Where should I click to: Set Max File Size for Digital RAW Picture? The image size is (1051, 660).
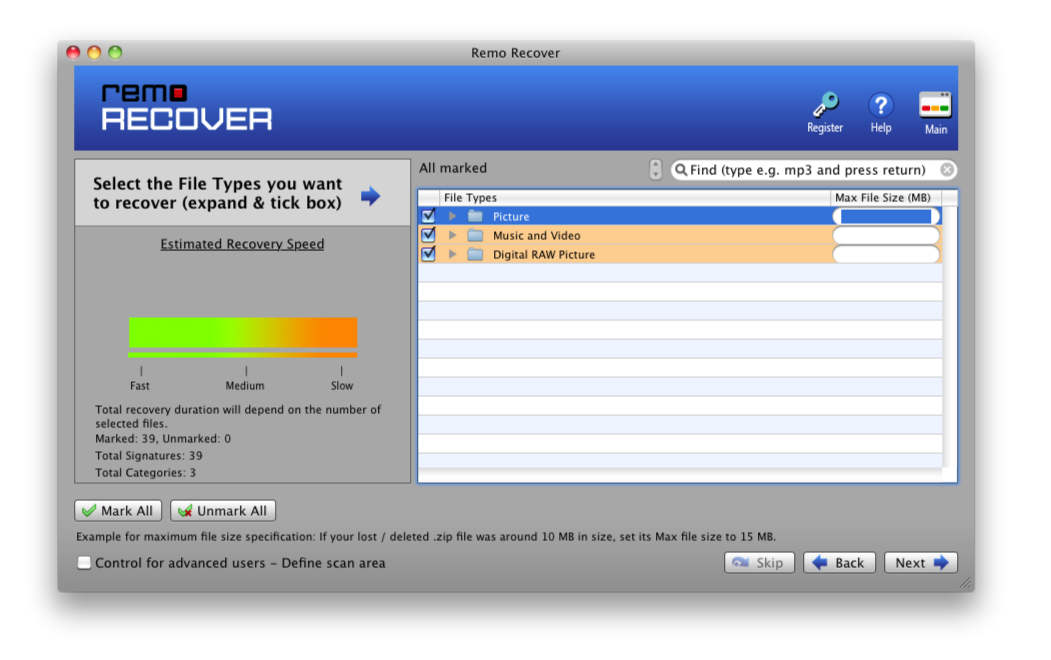(x=885, y=255)
